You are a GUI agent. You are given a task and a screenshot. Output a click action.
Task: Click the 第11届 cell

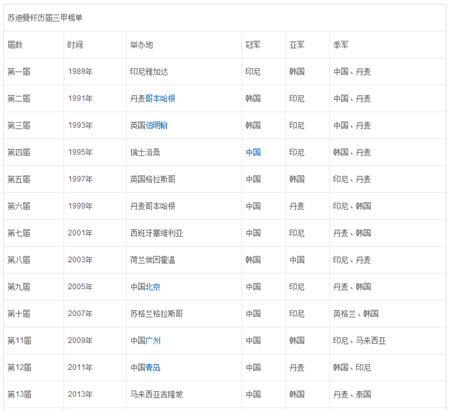click(x=20, y=341)
